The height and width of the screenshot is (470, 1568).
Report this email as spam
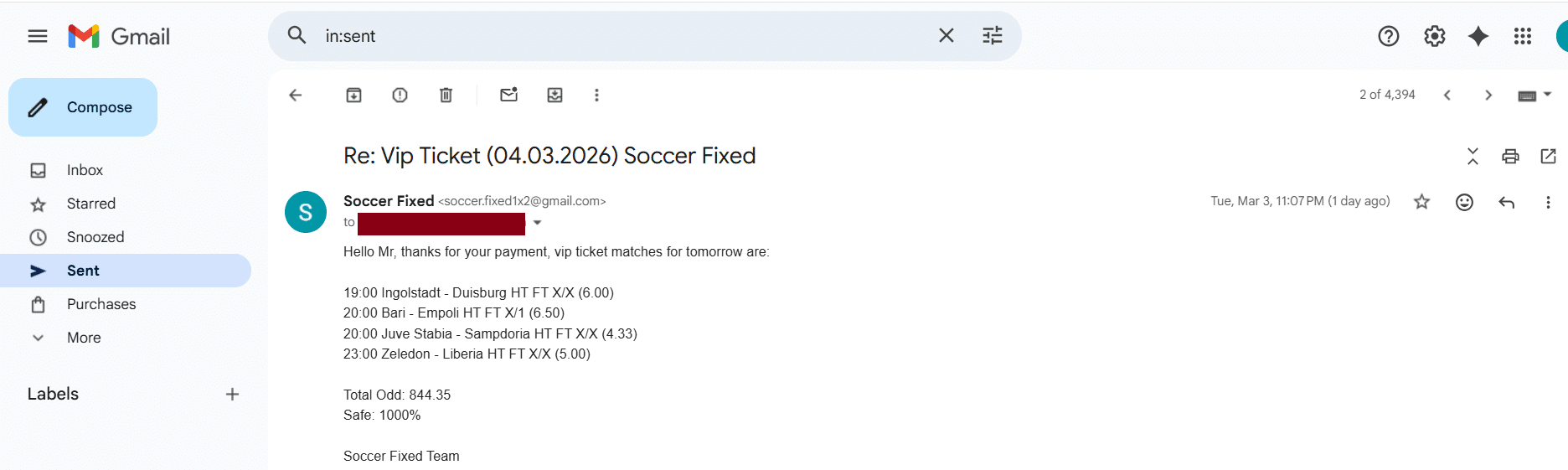[400, 96]
